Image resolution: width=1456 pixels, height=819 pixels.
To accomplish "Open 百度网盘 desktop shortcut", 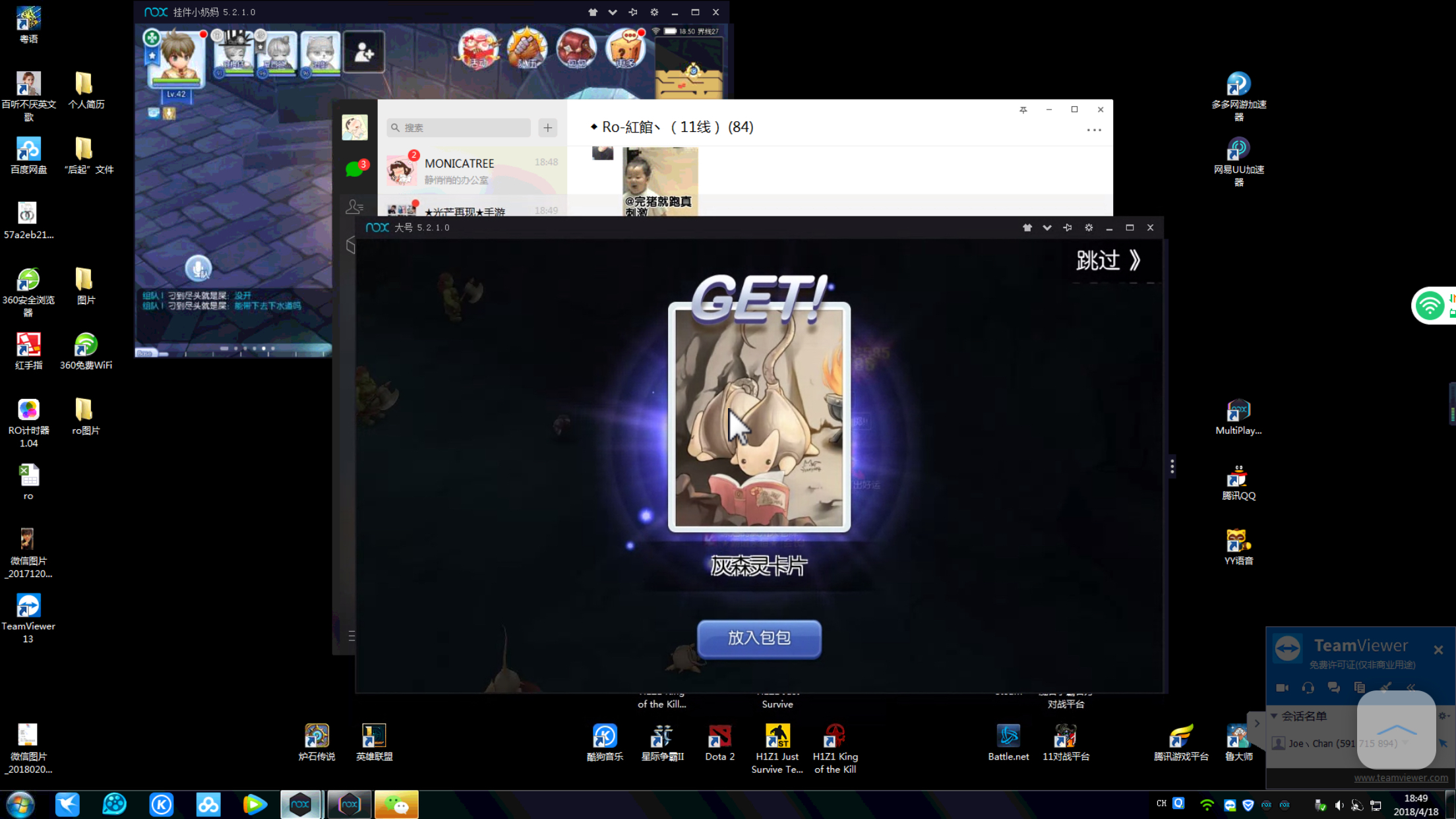I will 28,156.
